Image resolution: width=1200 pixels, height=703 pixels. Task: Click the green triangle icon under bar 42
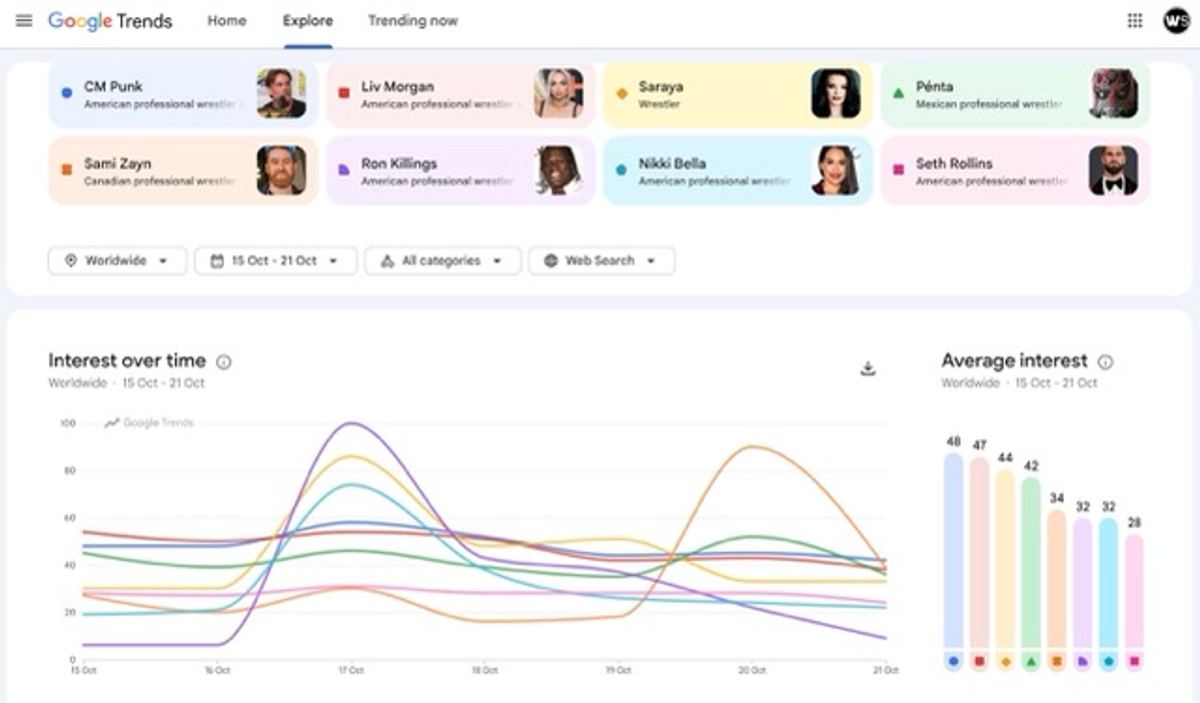[1031, 661]
